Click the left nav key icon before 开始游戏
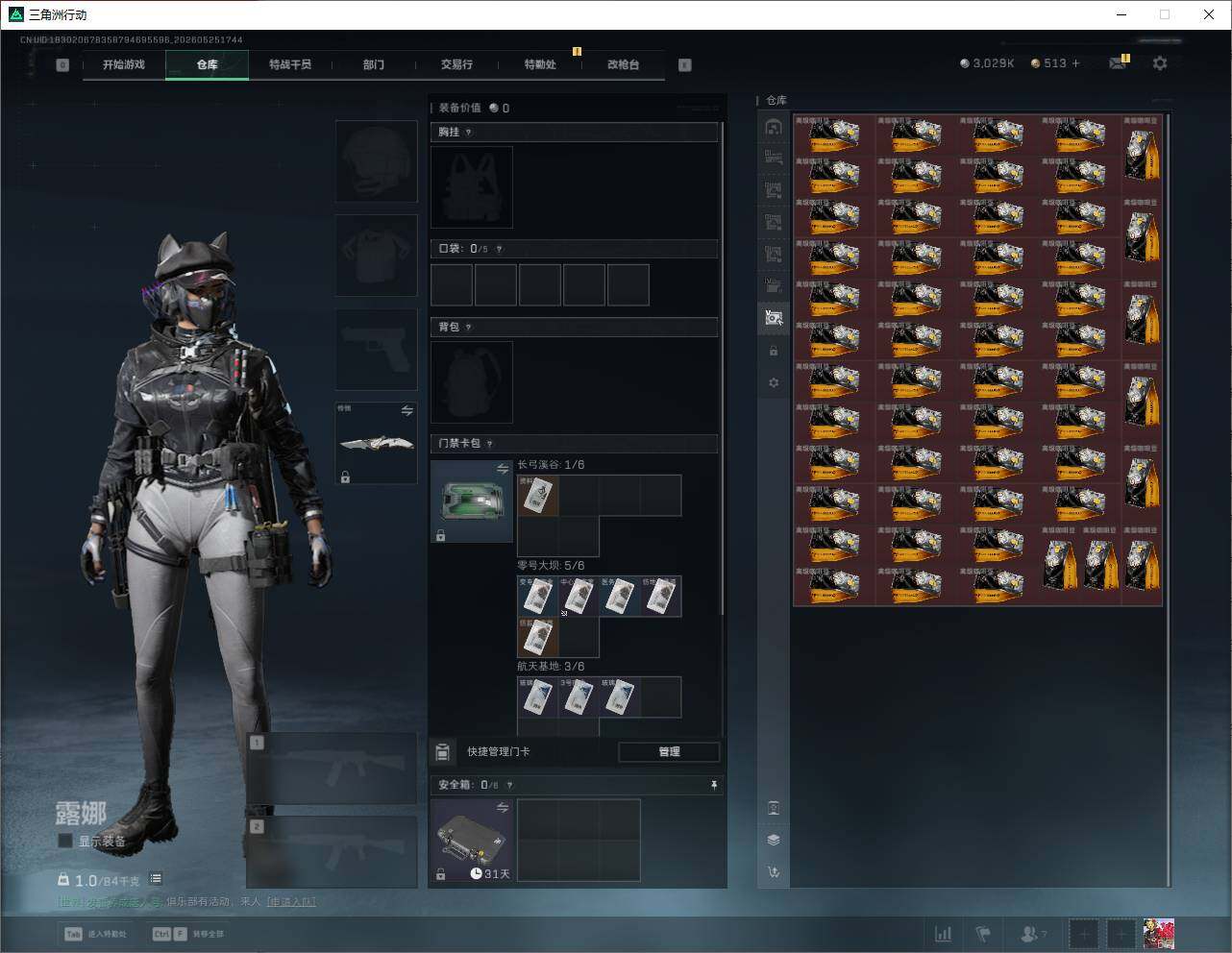 click(62, 65)
